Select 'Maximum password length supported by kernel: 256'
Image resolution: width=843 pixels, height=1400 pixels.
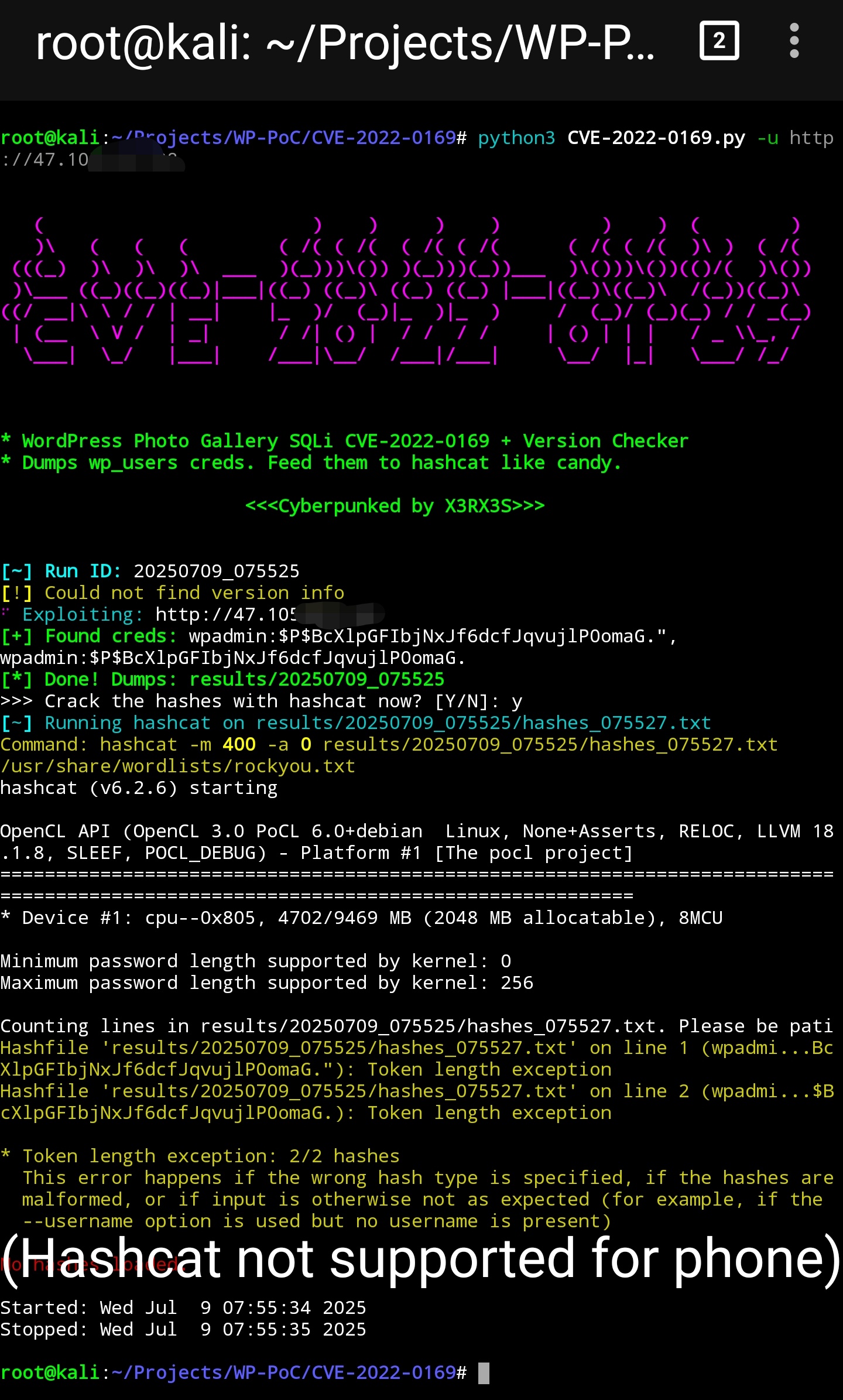click(x=267, y=983)
